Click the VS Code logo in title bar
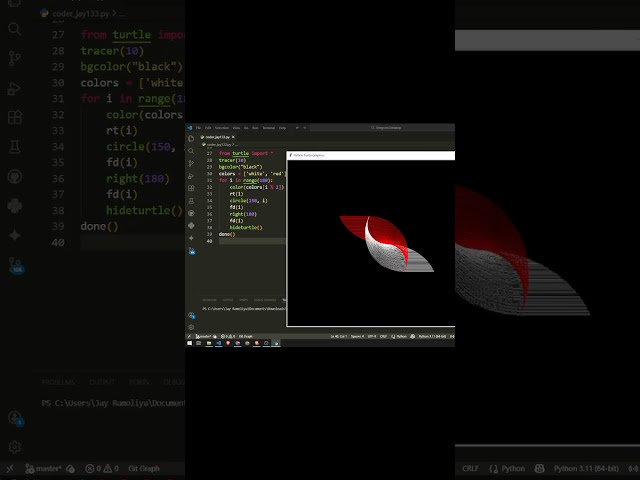This screenshot has width=640, height=480. [x=189, y=128]
